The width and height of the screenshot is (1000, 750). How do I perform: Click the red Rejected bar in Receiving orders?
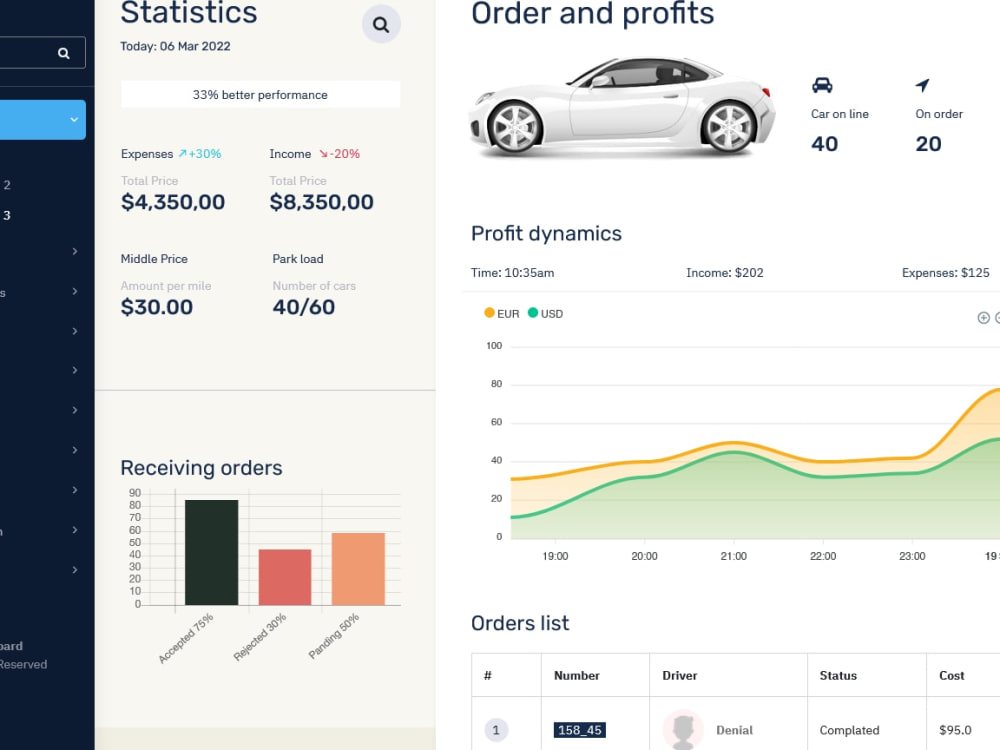(285, 577)
